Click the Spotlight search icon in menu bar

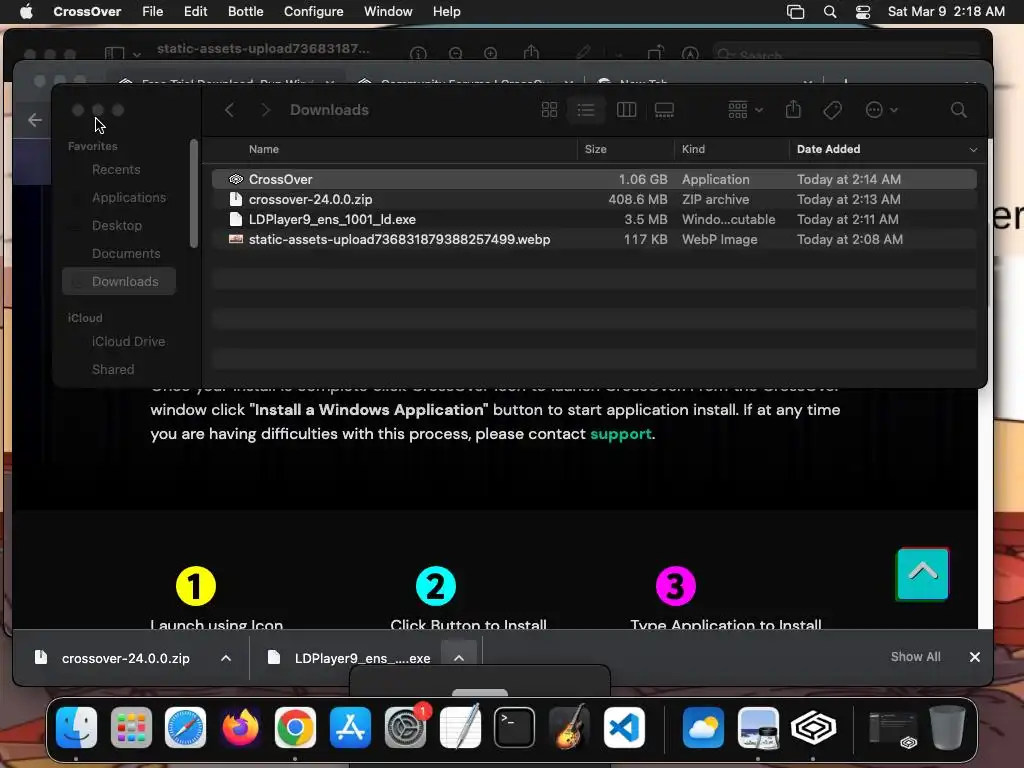pos(829,12)
